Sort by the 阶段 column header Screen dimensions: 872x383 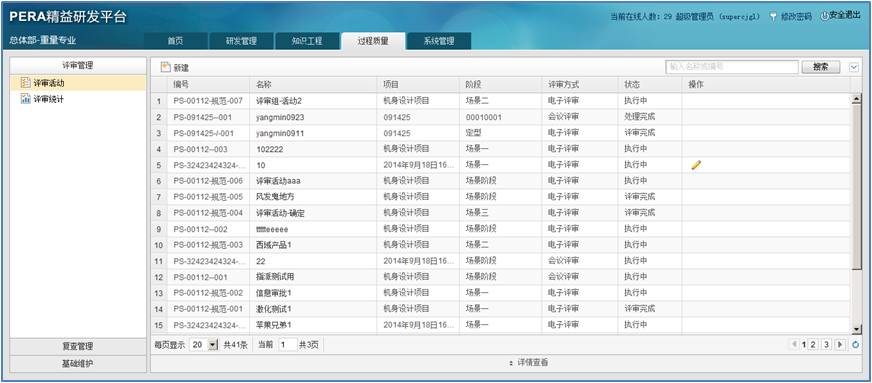pyautogui.click(x=501, y=84)
